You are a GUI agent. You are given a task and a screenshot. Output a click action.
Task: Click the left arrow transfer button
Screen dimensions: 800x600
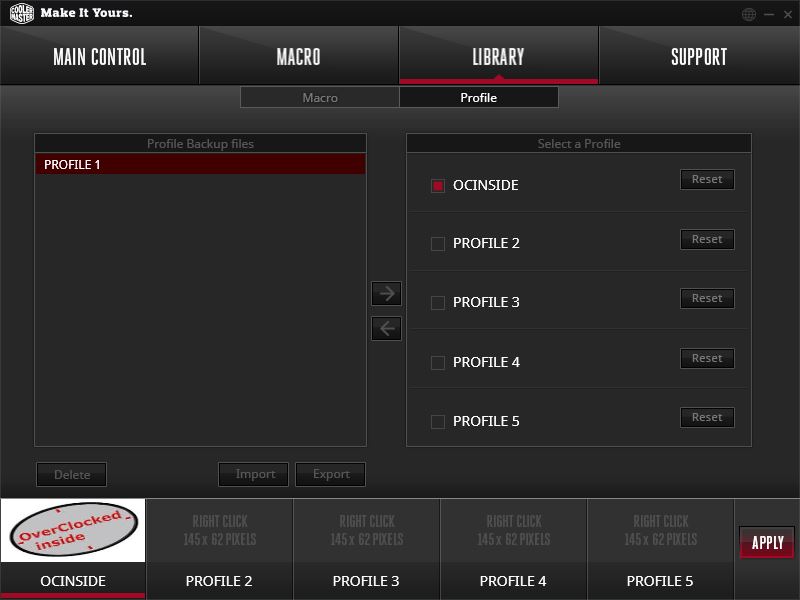click(386, 328)
